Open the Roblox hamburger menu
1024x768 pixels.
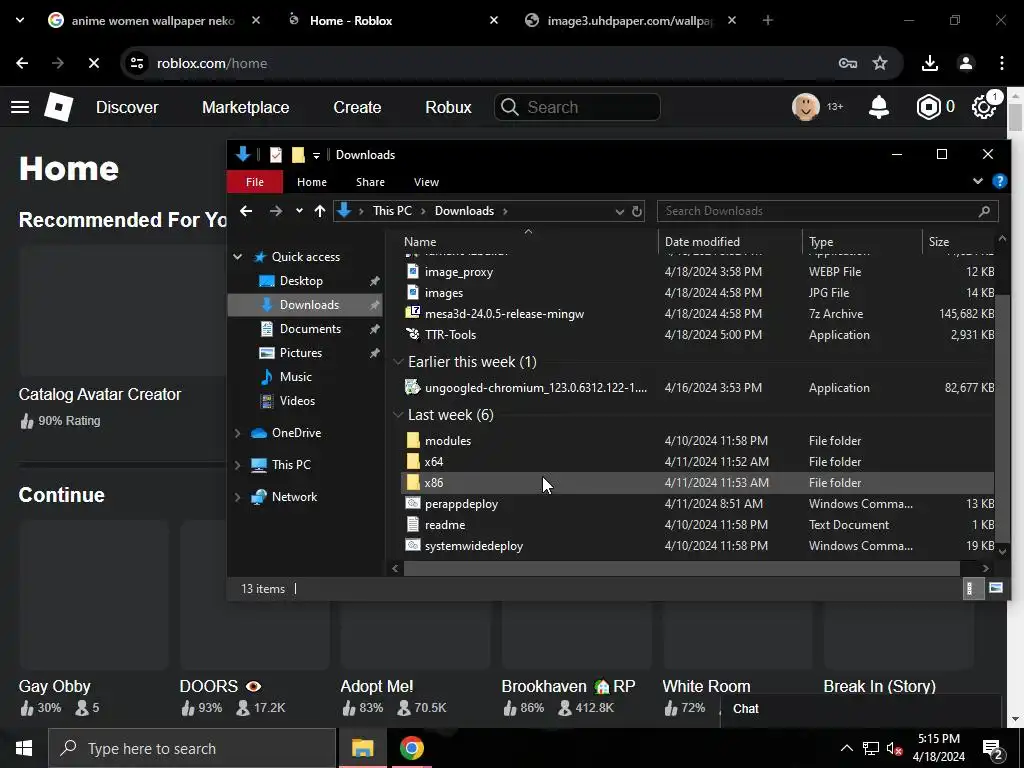20,107
